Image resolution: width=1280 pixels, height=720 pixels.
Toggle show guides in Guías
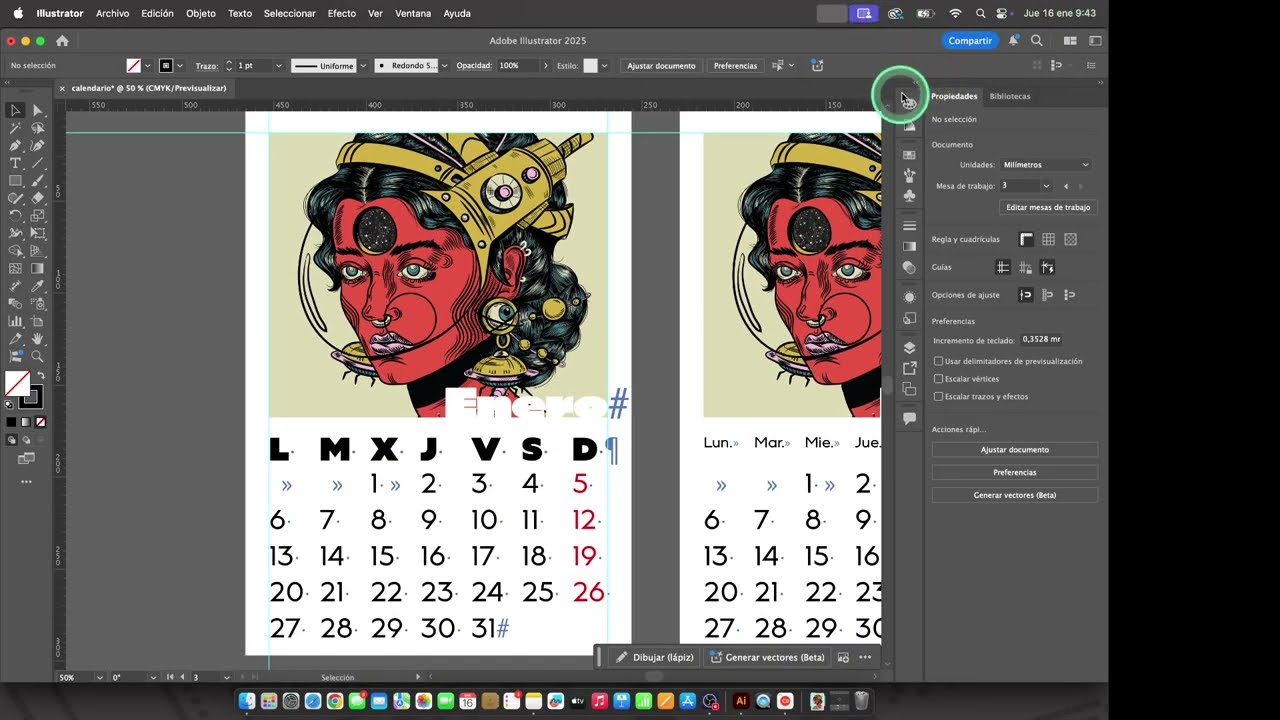[x=1003, y=267]
